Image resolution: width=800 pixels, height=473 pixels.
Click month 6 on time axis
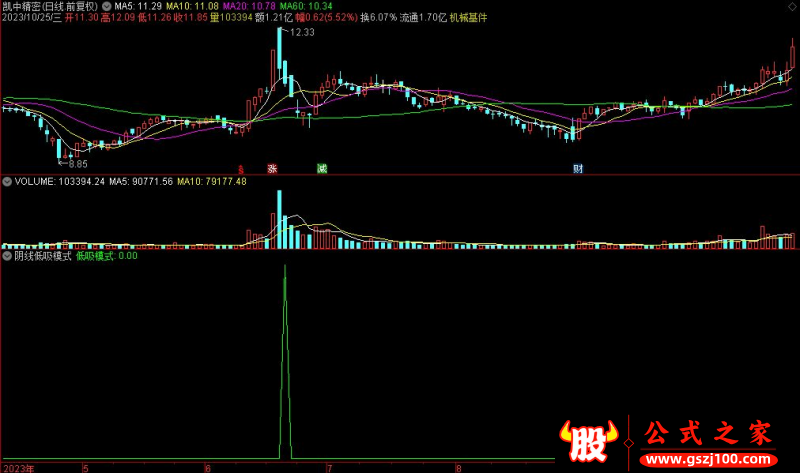tap(208, 468)
